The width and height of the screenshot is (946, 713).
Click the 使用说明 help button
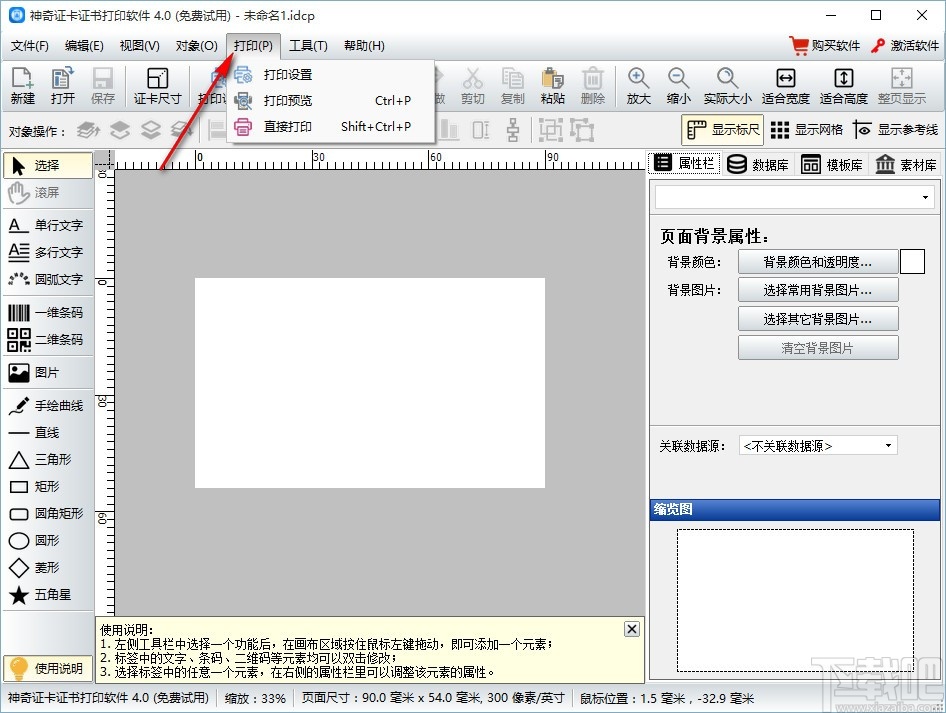coord(48,668)
